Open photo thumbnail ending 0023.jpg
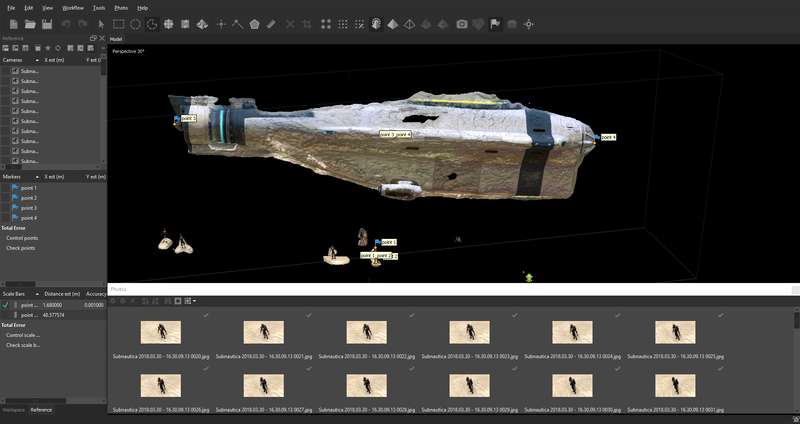The width and height of the screenshot is (800, 424). (469, 332)
